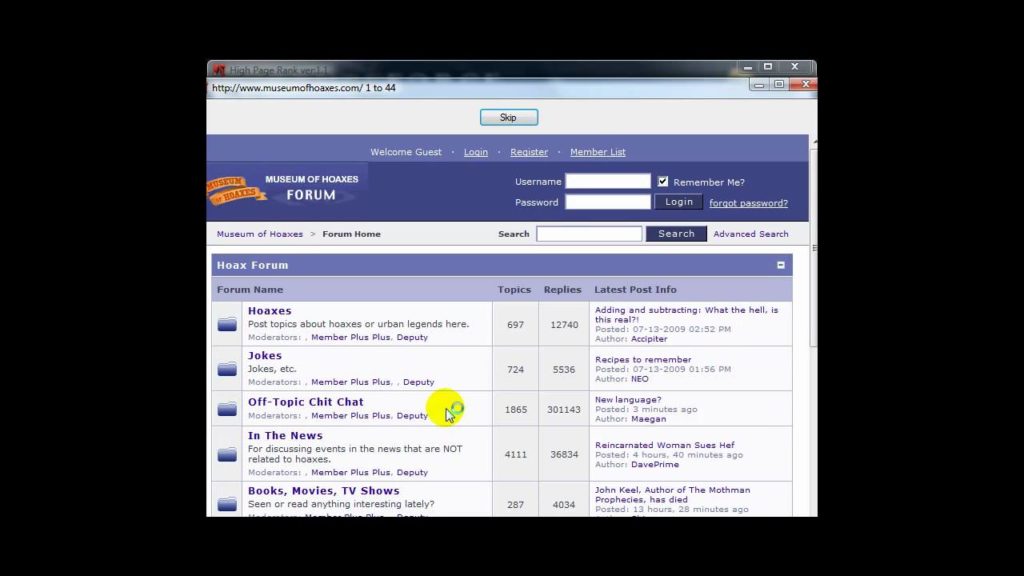Click the Login button beside Password

pos(679,202)
